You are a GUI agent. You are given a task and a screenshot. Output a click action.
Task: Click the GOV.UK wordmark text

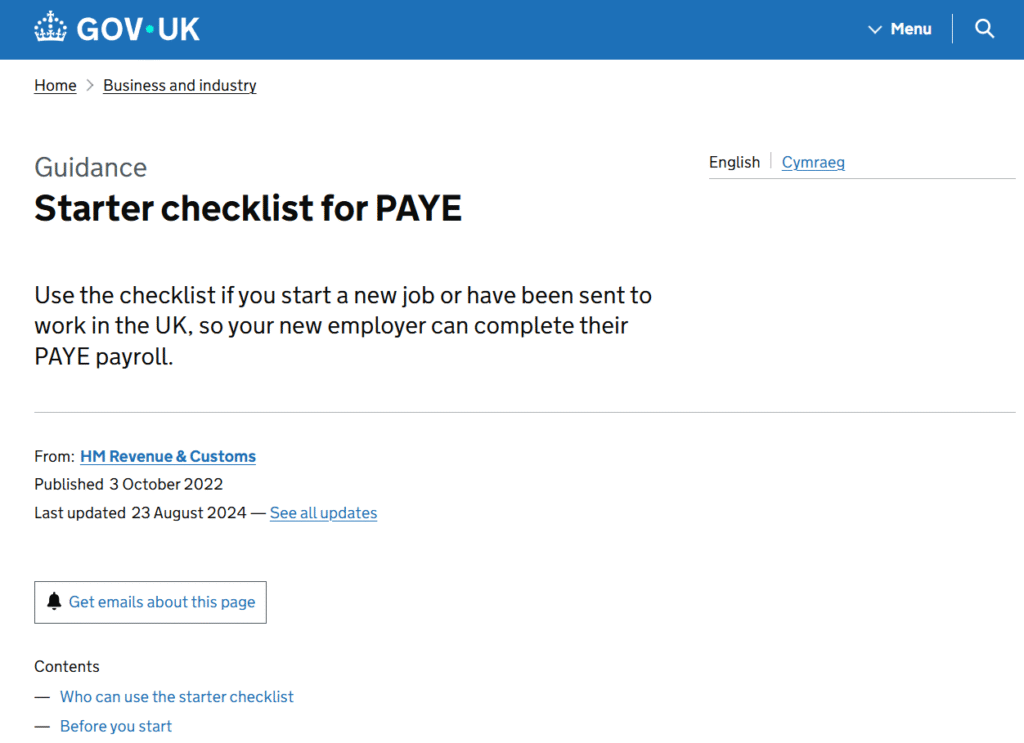tap(138, 29)
